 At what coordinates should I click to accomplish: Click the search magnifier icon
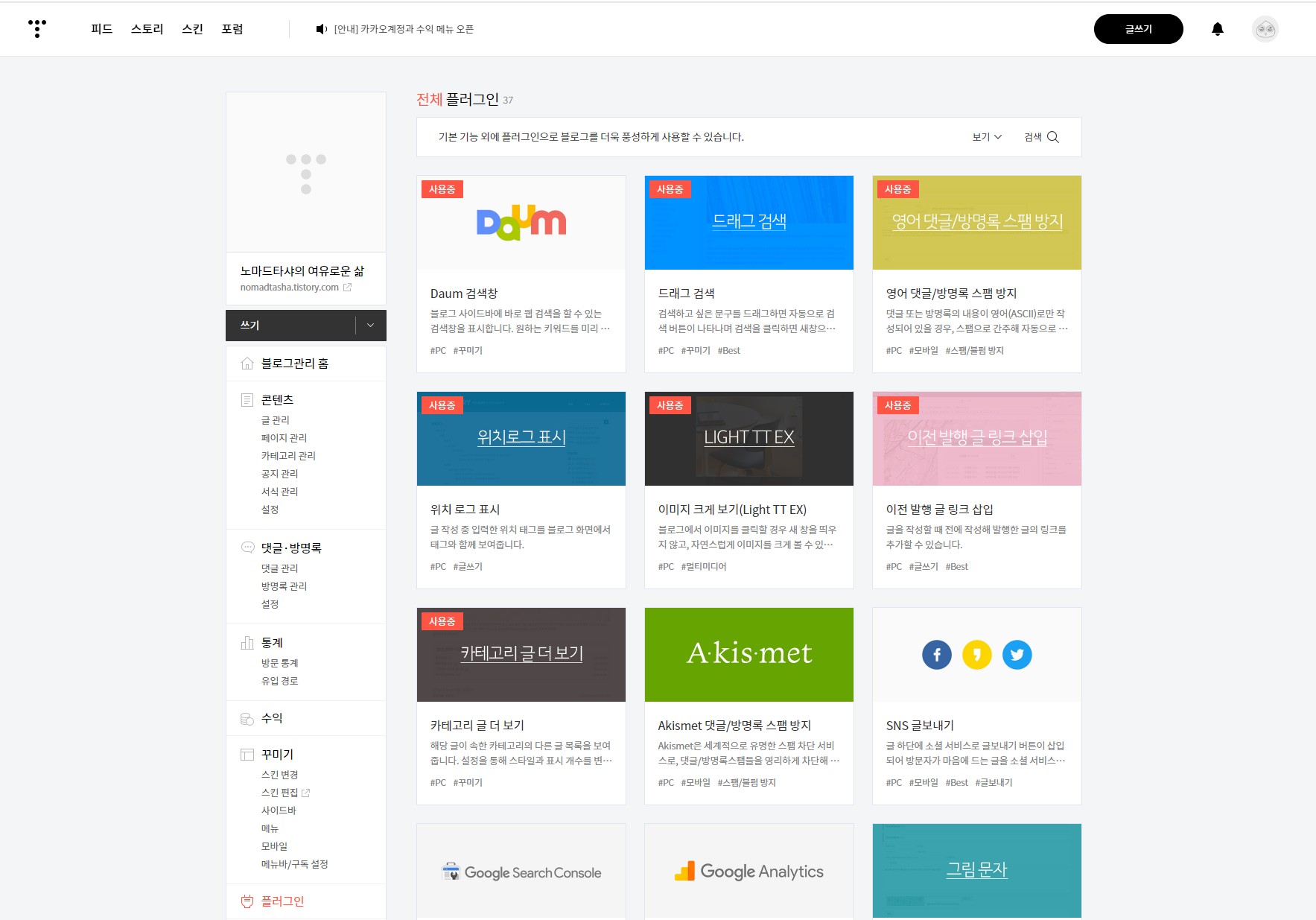[1053, 137]
